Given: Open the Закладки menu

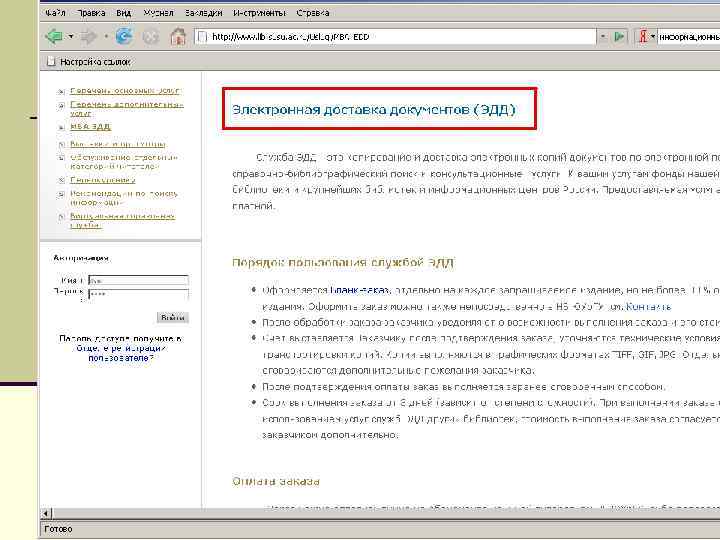Looking at the screenshot, I should (203, 13).
